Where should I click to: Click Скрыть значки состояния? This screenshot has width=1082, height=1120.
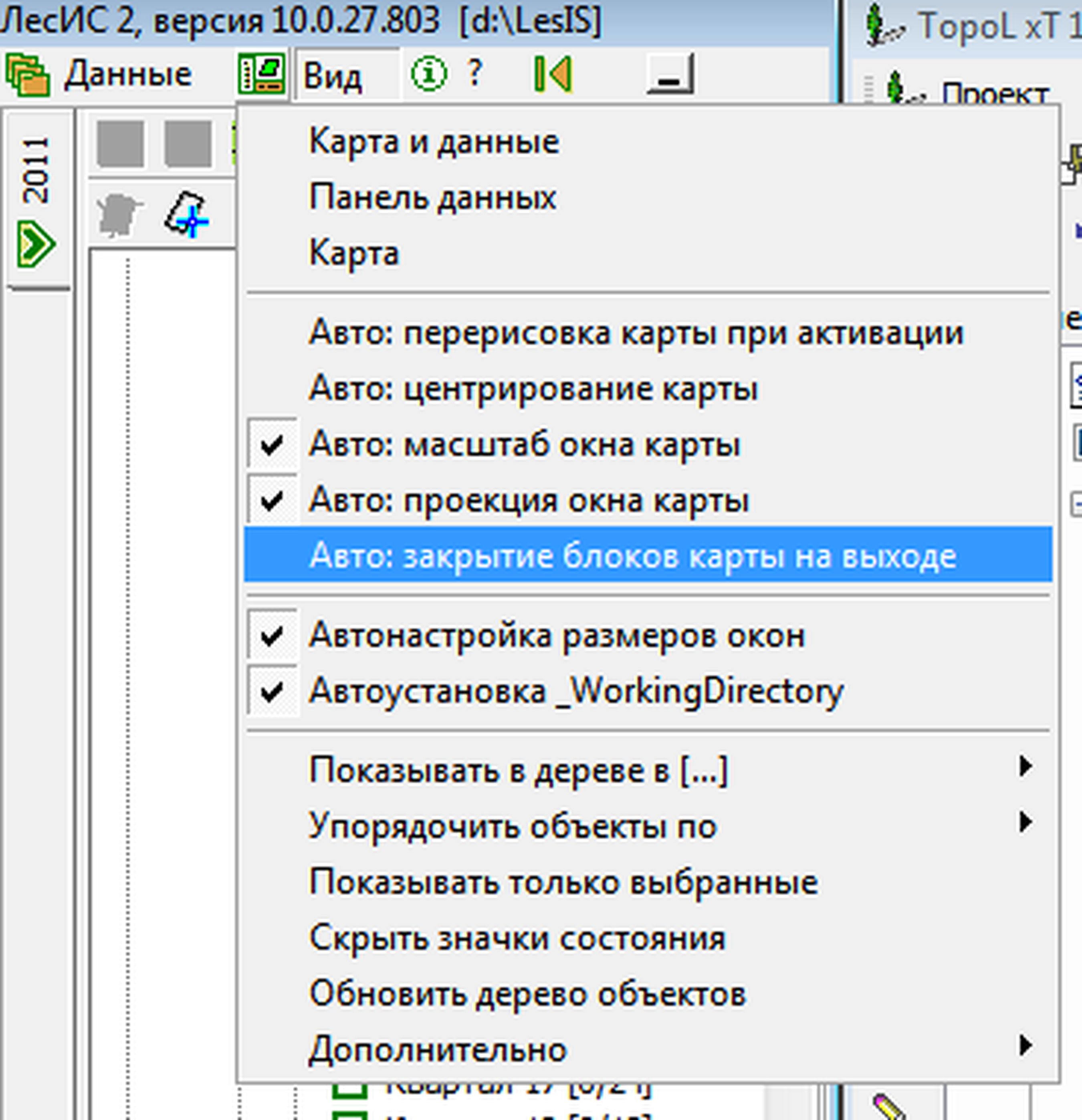[648, 938]
